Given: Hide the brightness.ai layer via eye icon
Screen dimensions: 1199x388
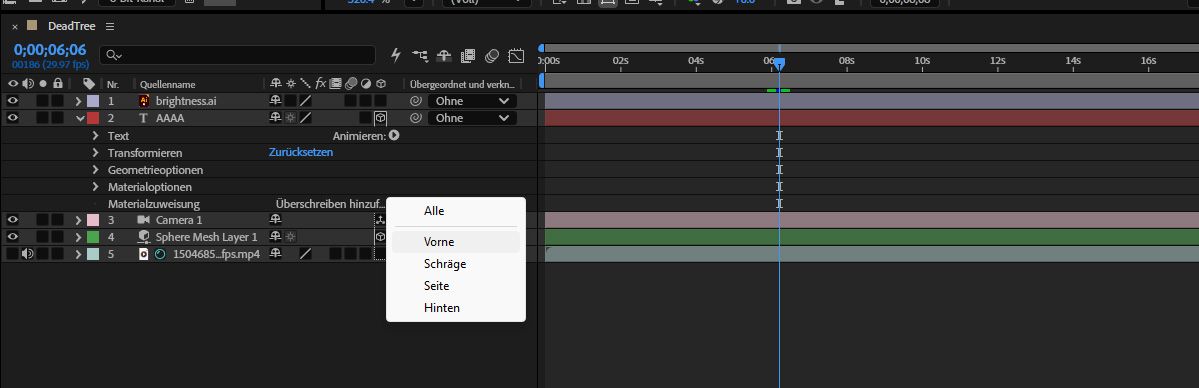Looking at the screenshot, I should click(x=12, y=100).
